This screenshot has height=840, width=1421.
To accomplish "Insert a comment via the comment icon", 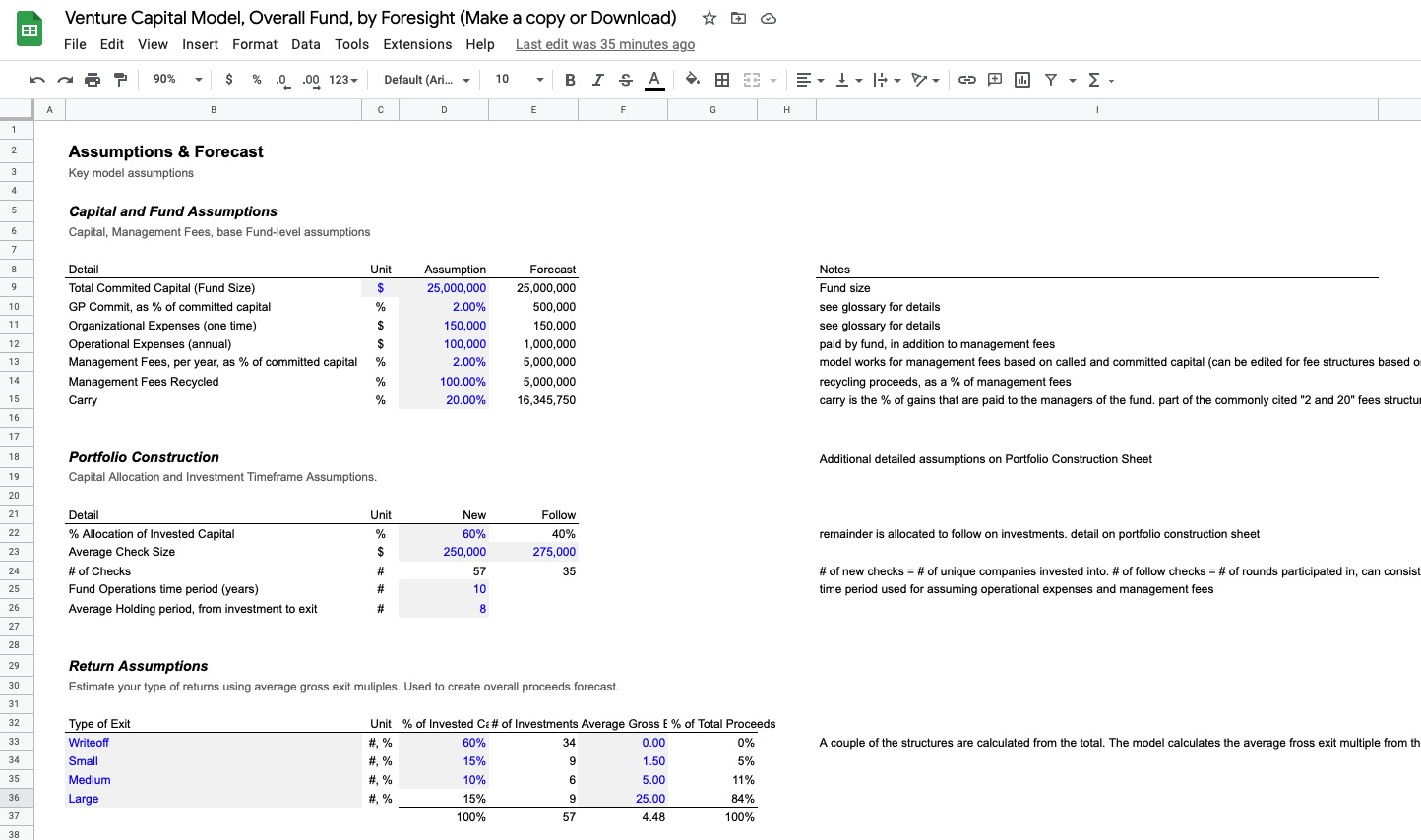I will [994, 80].
